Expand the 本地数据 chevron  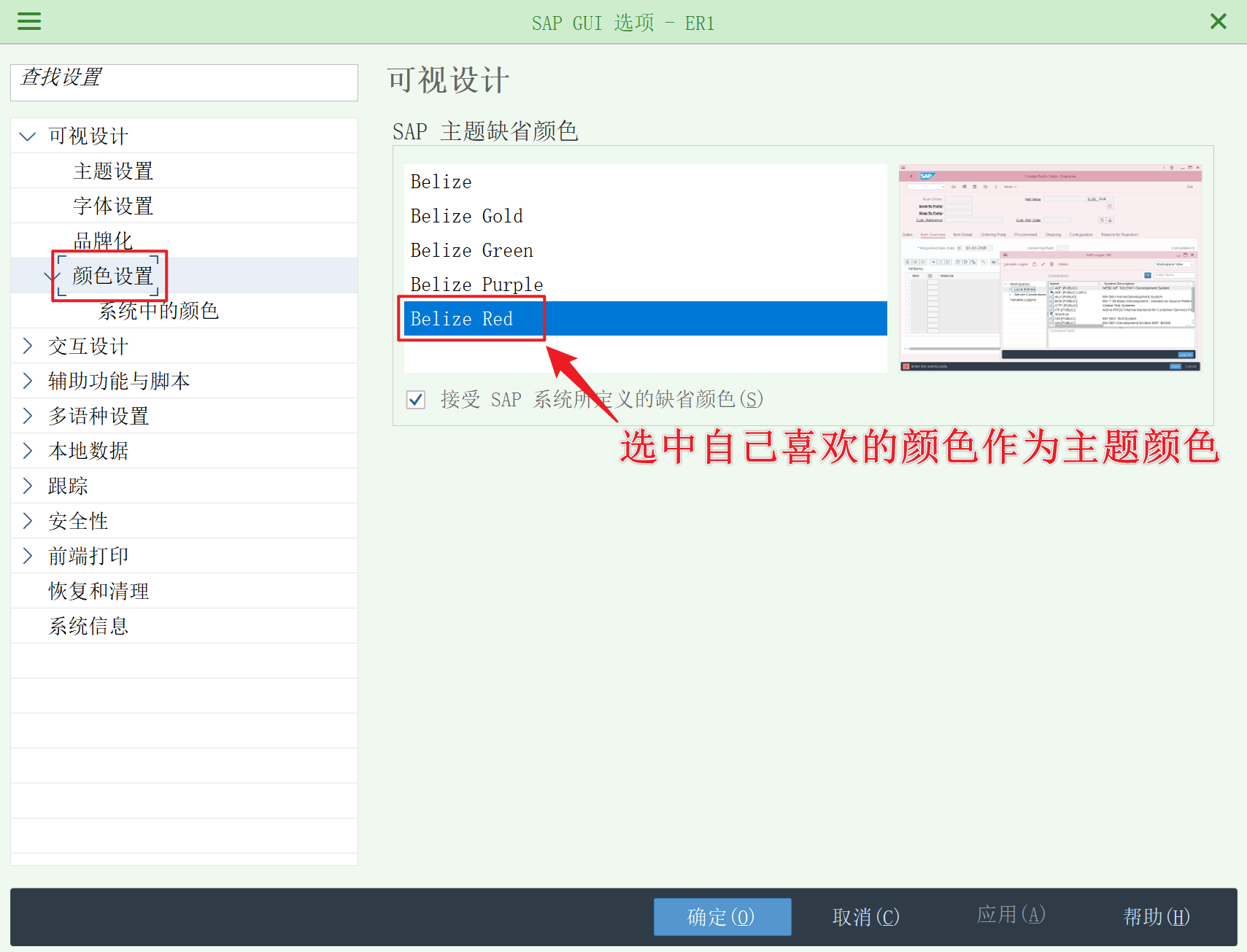click(28, 451)
